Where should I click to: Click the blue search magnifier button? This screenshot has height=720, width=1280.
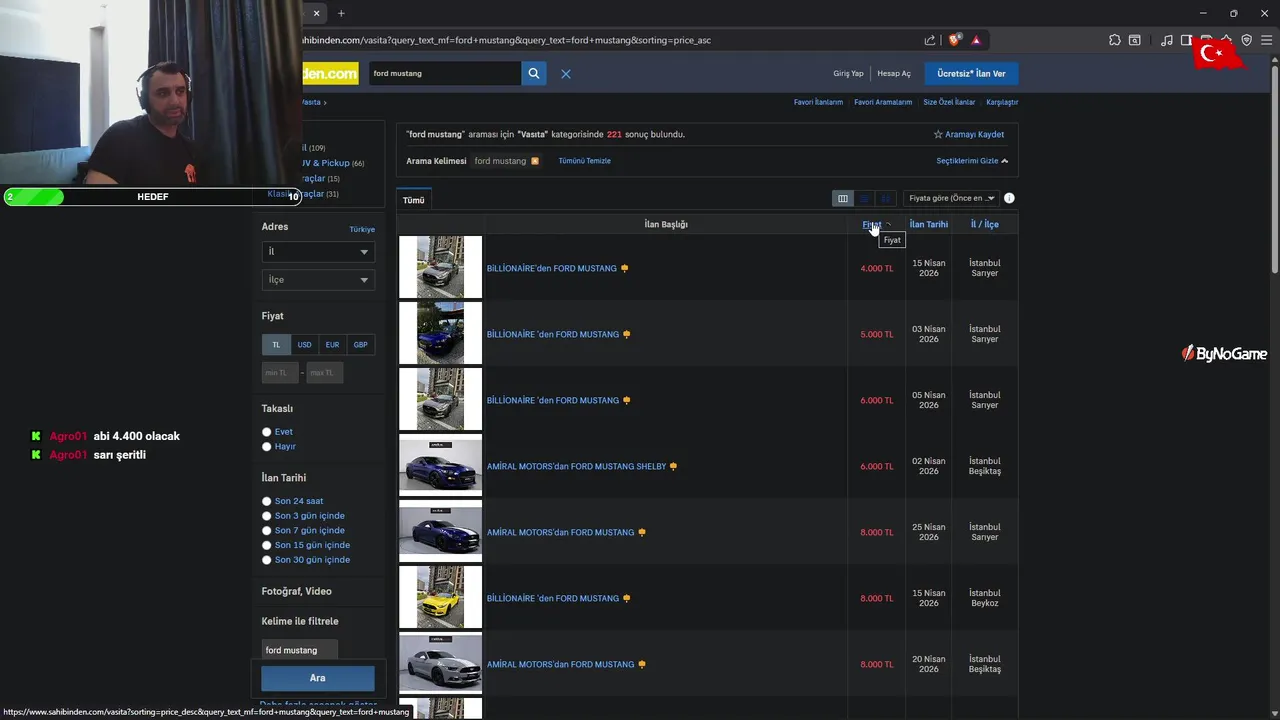[534, 73]
